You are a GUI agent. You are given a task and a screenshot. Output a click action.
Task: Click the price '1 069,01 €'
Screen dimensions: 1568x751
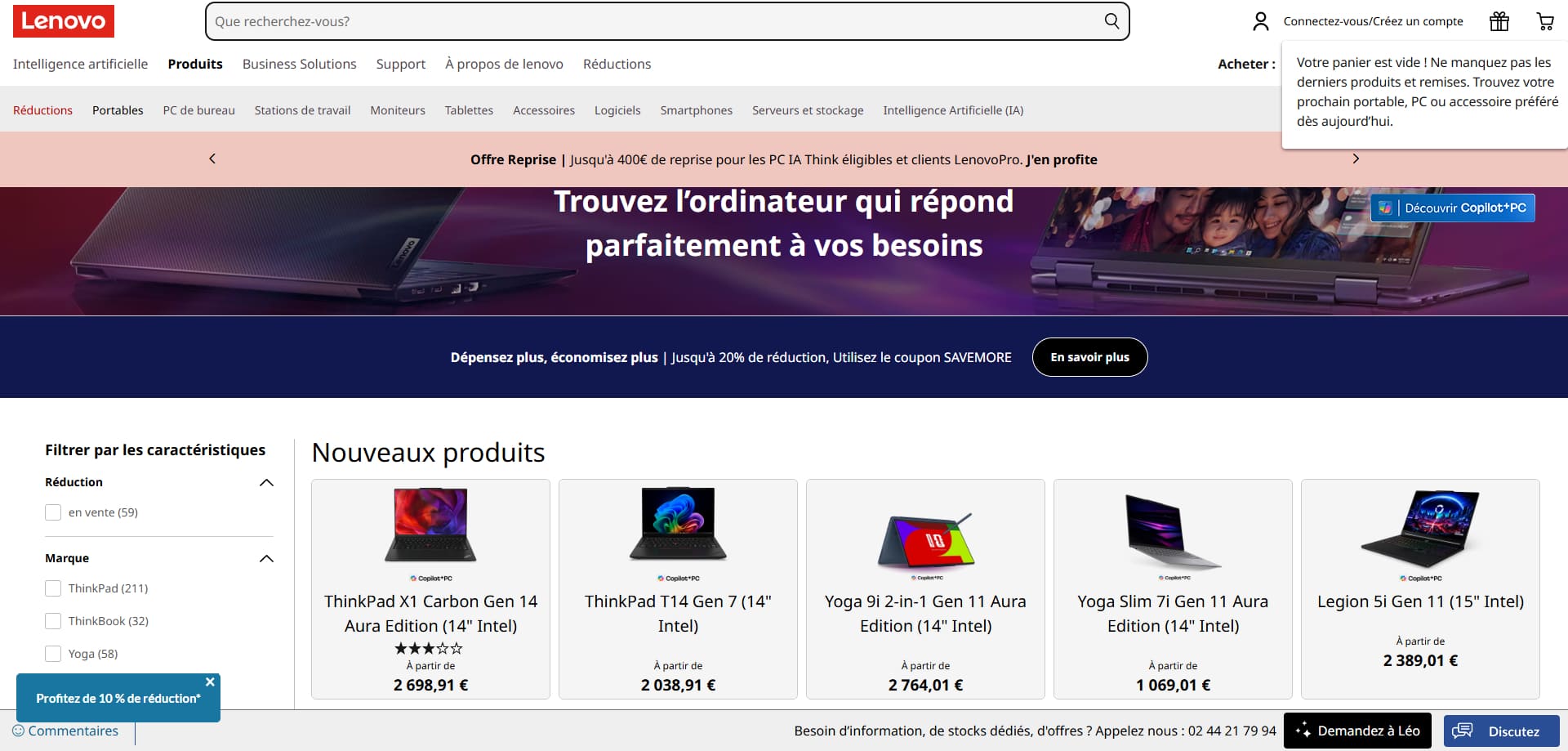point(1173,685)
